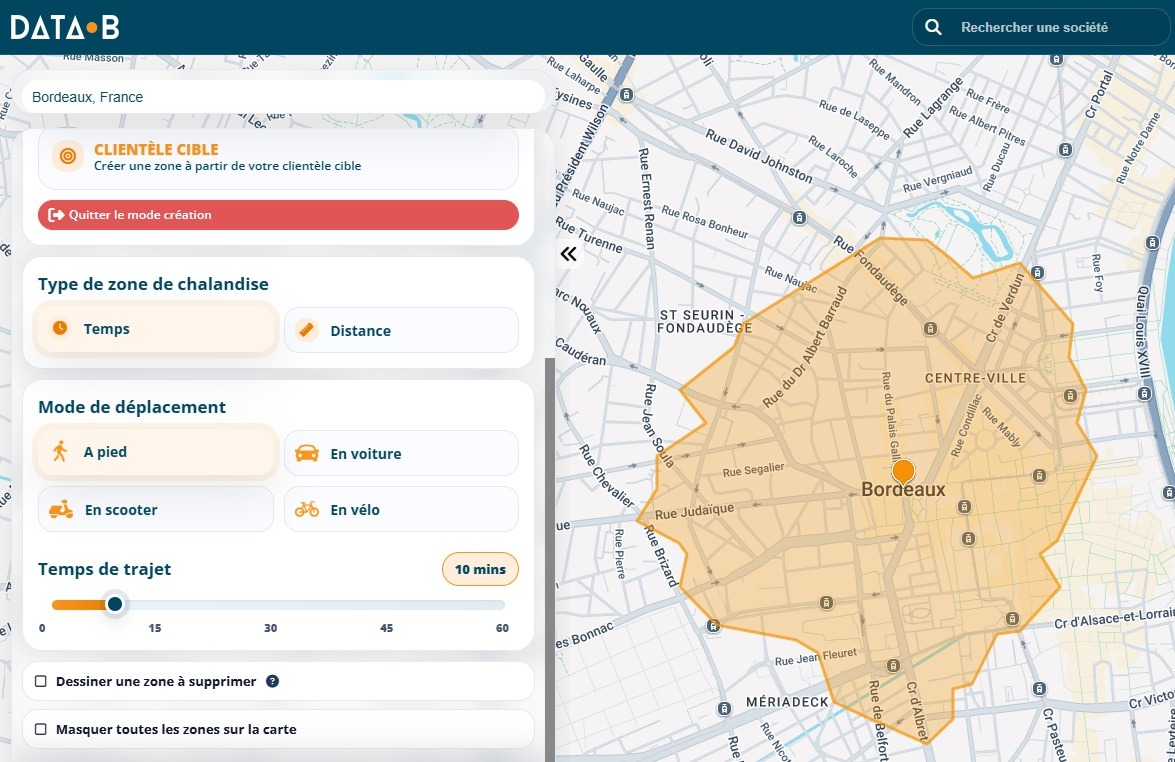Click the 10 mins value badge
This screenshot has width=1175, height=762.
[480, 569]
